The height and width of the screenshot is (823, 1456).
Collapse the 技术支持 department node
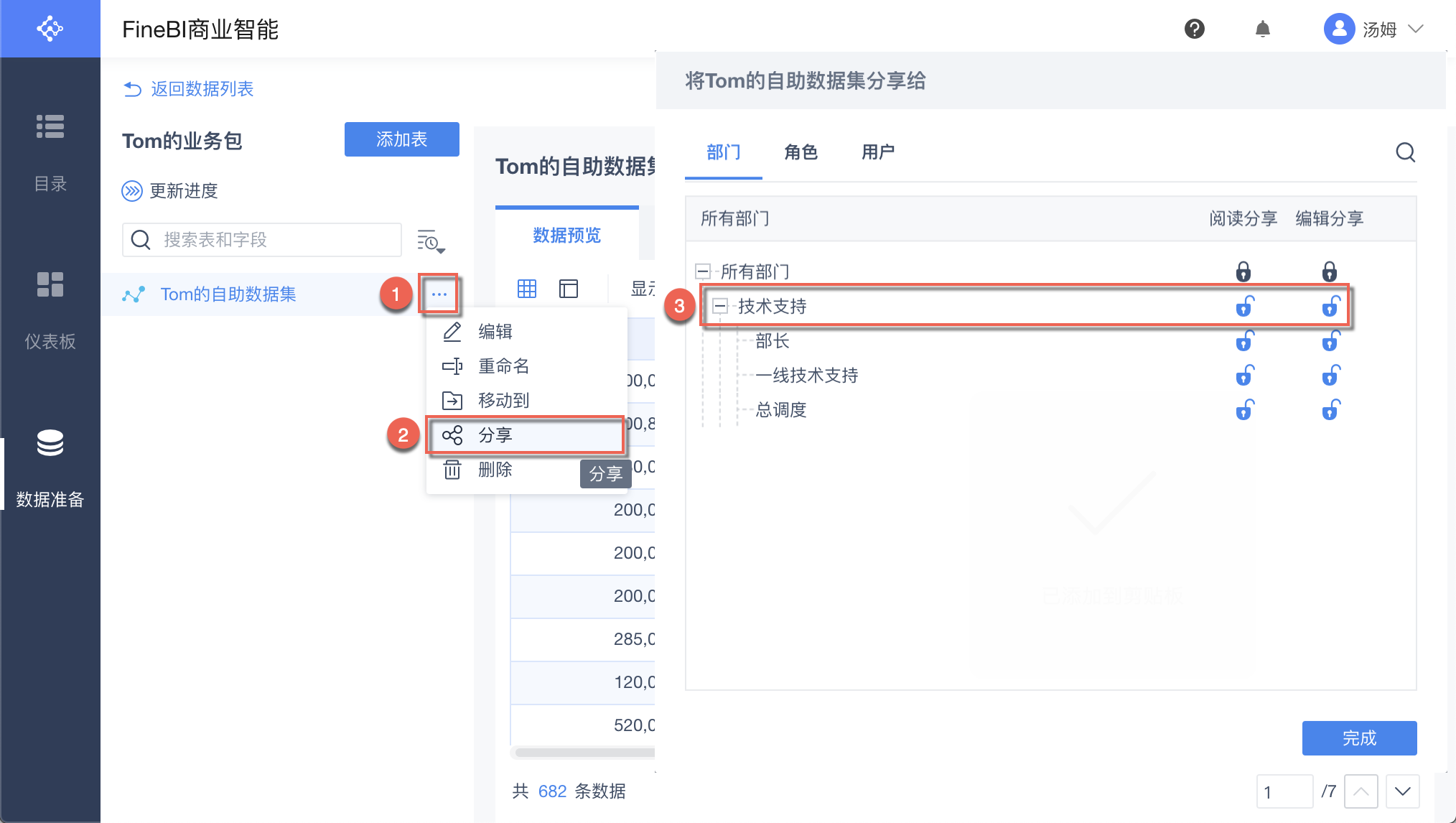(720, 307)
